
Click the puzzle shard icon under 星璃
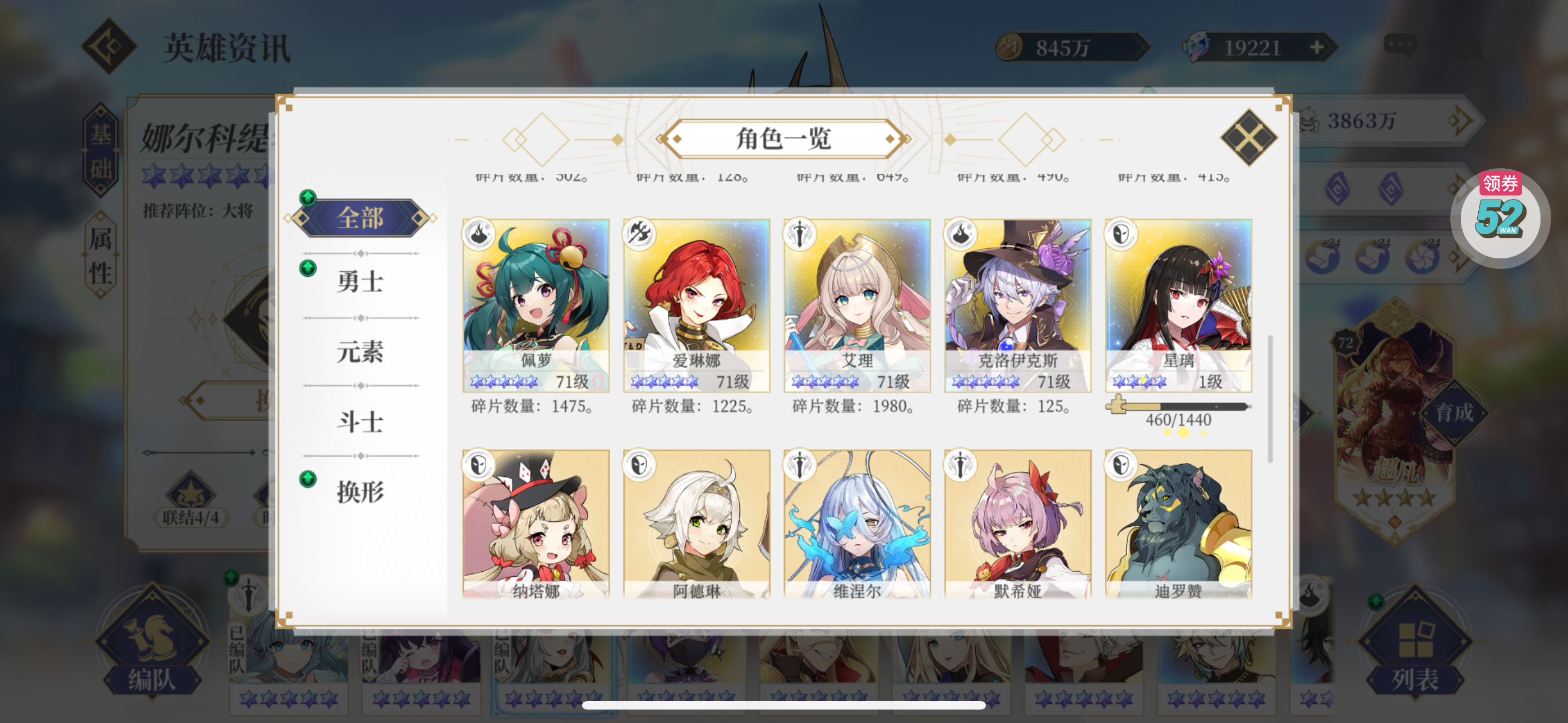(x=1117, y=405)
